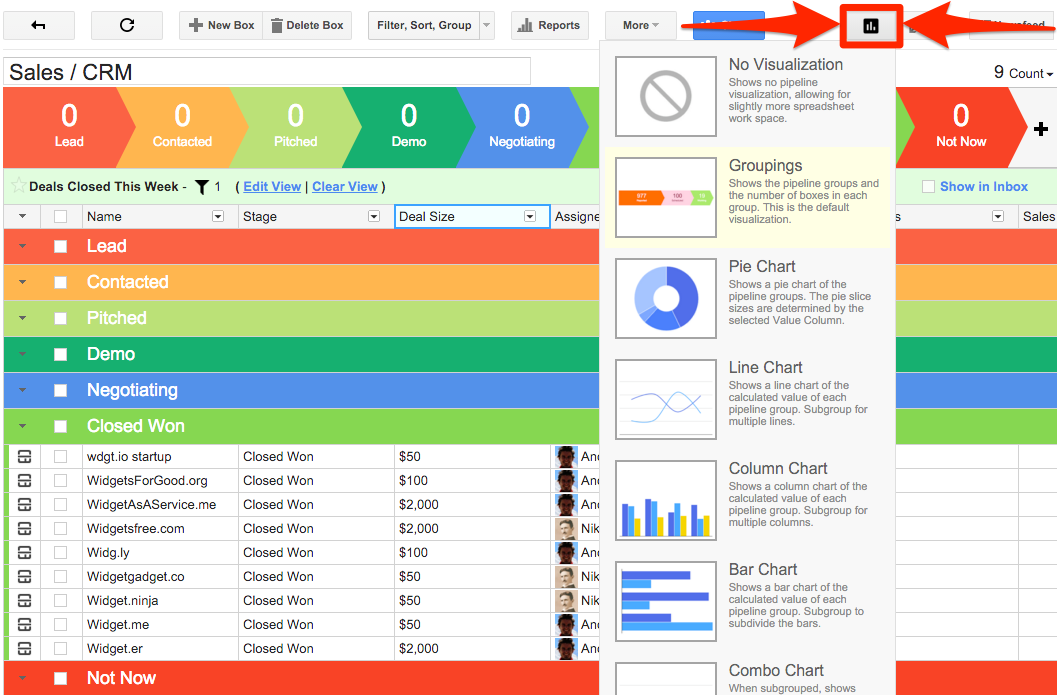Click the Column Chart thumbnail
The image size is (1057, 695).
(666, 500)
